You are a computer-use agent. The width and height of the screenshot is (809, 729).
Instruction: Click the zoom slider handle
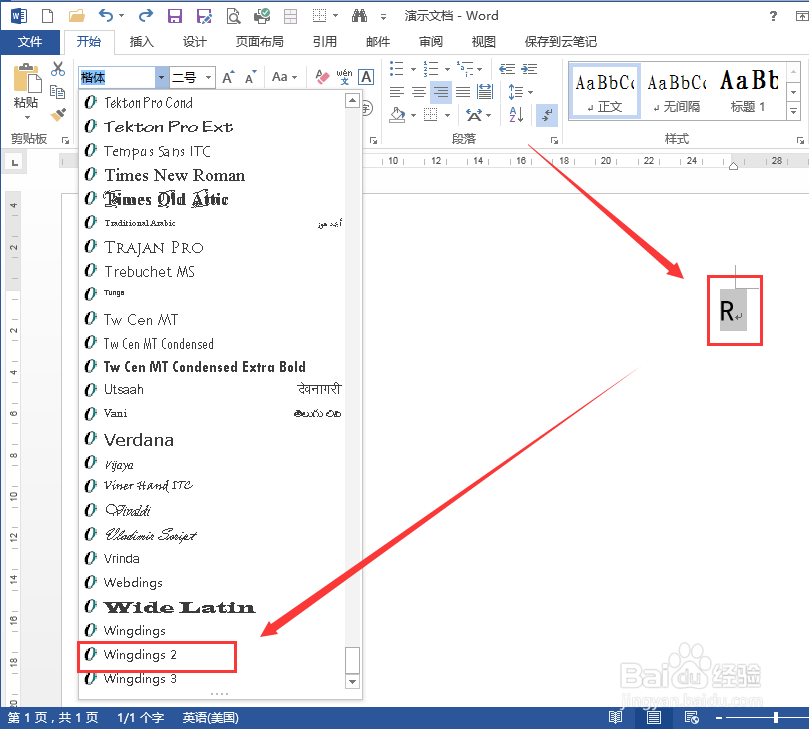coord(775,717)
